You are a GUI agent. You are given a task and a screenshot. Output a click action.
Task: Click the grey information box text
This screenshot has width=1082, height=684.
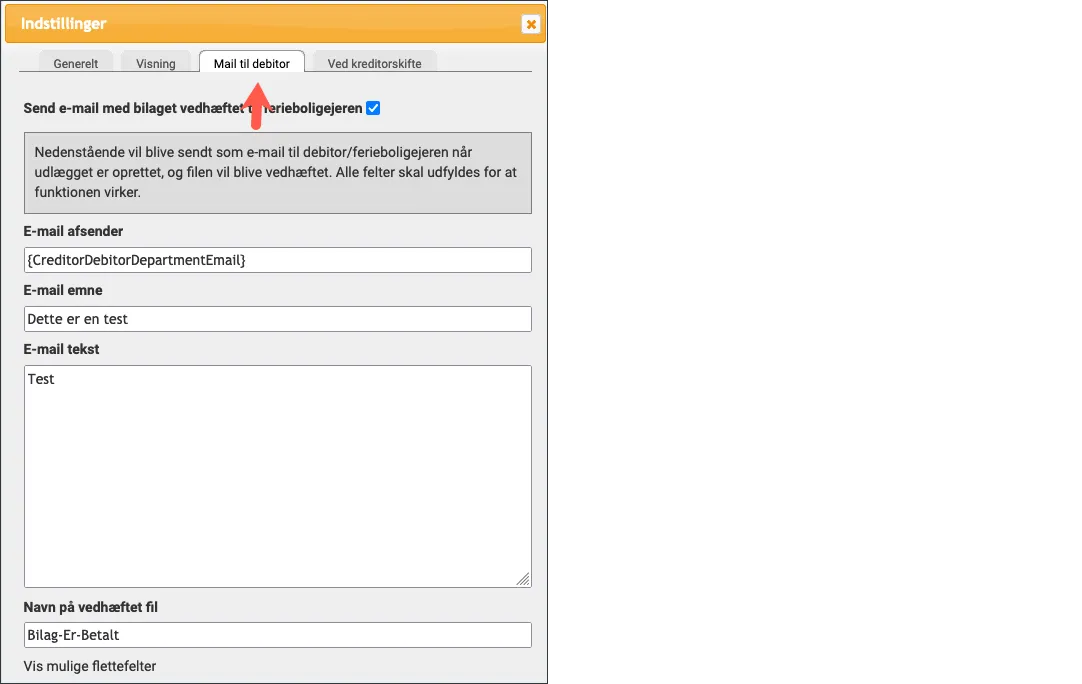(277, 172)
